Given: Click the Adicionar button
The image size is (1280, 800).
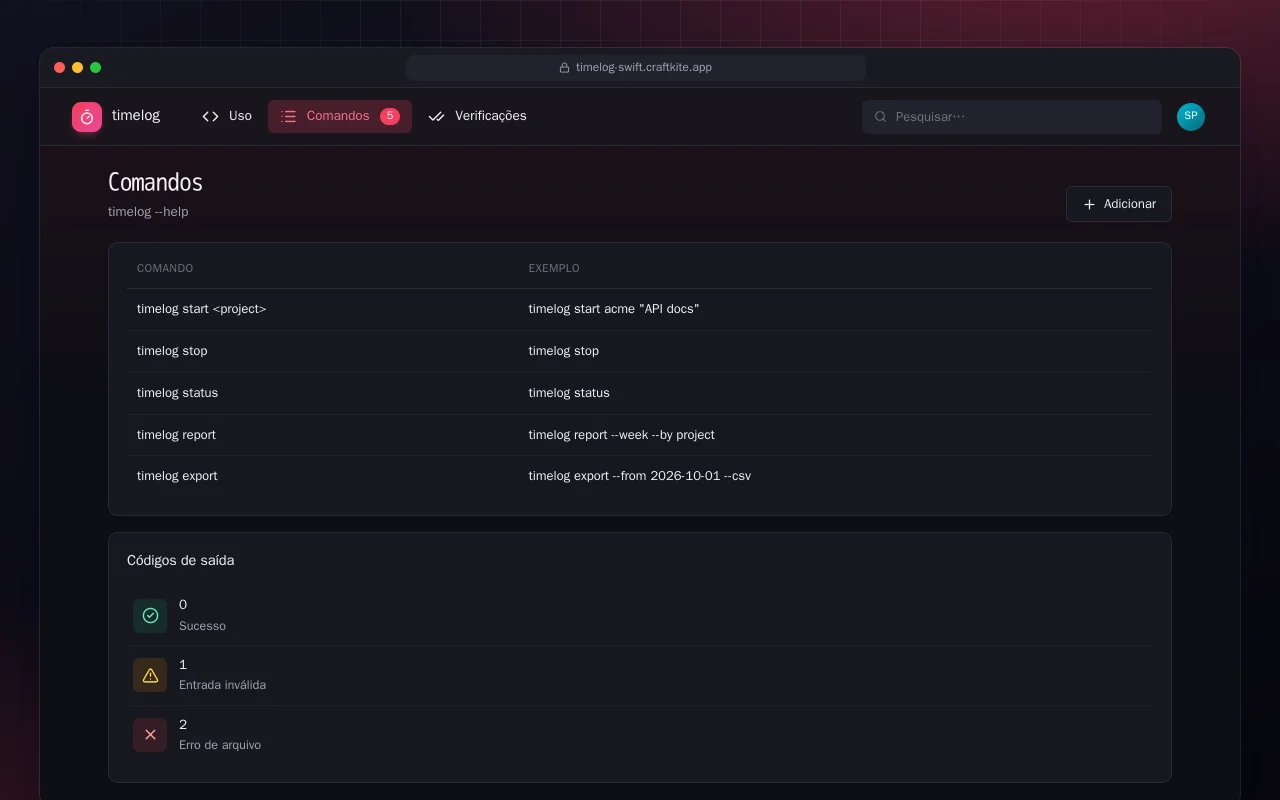Looking at the screenshot, I should pyautogui.click(x=1119, y=204).
